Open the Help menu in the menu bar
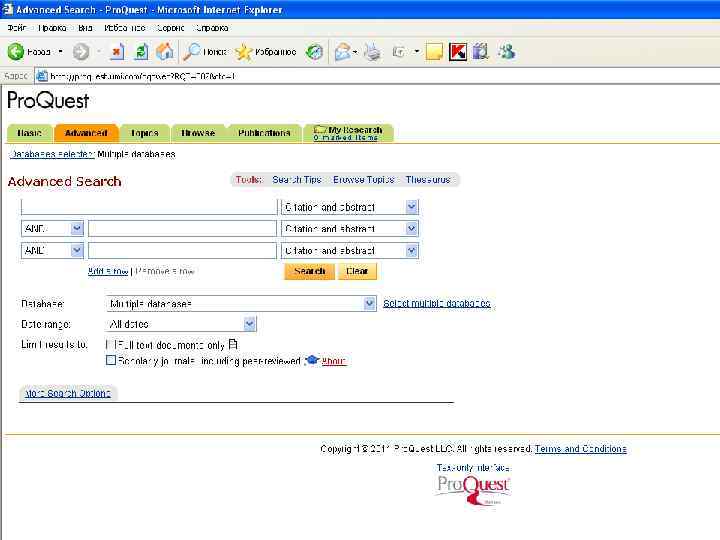The width and height of the screenshot is (720, 540). (212, 28)
